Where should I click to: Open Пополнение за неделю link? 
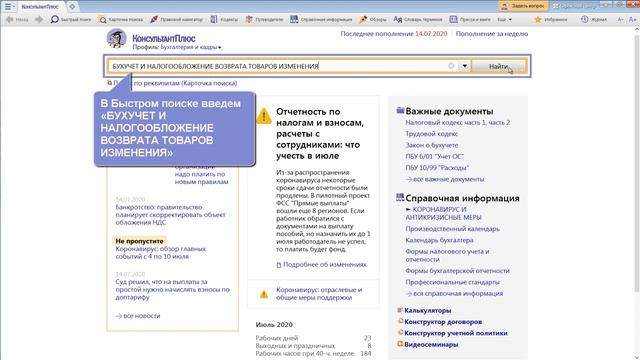tap(492, 34)
